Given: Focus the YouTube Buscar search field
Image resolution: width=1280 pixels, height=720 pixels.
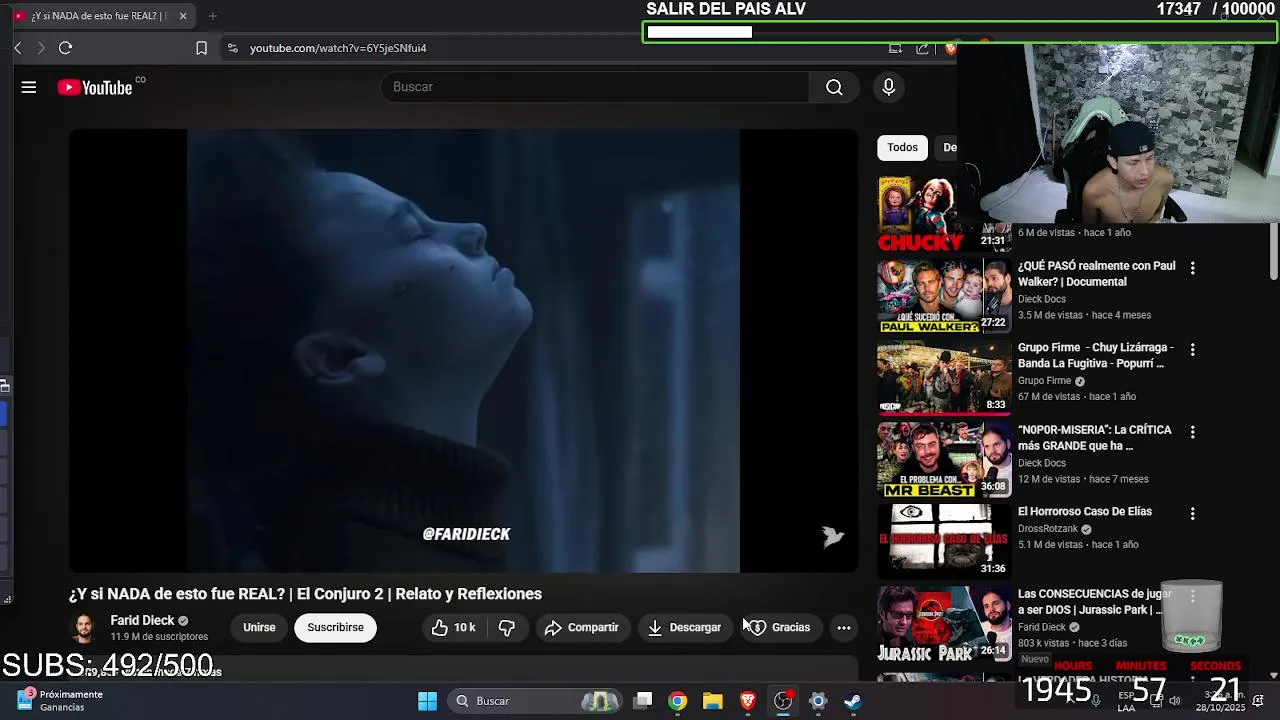Looking at the screenshot, I should click(596, 87).
